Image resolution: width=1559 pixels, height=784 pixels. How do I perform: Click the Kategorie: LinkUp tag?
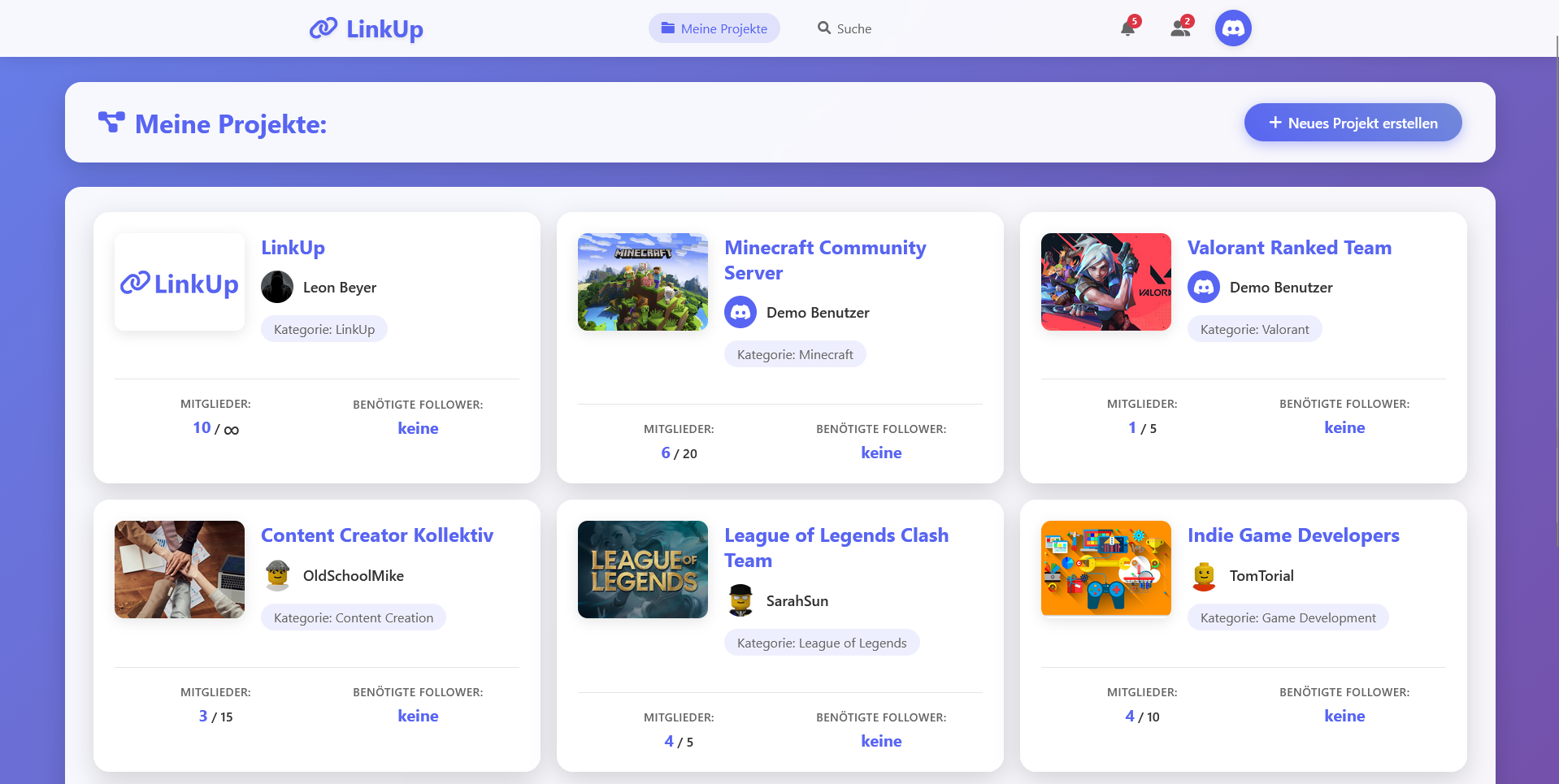(x=324, y=329)
